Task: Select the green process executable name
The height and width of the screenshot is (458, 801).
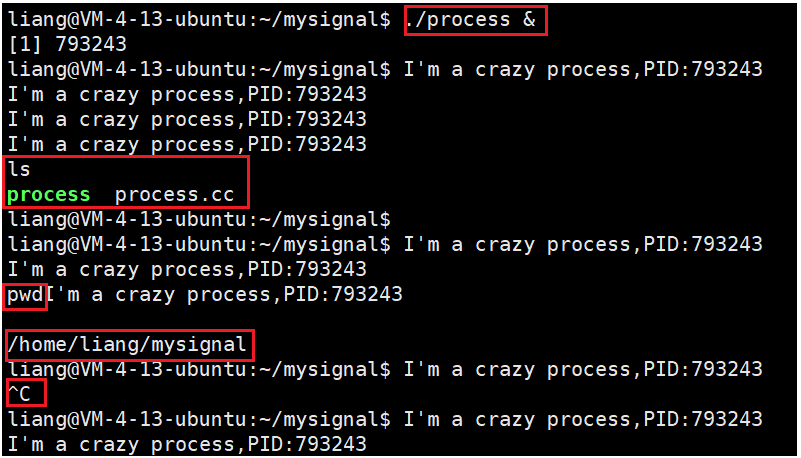Action: click(x=48, y=194)
